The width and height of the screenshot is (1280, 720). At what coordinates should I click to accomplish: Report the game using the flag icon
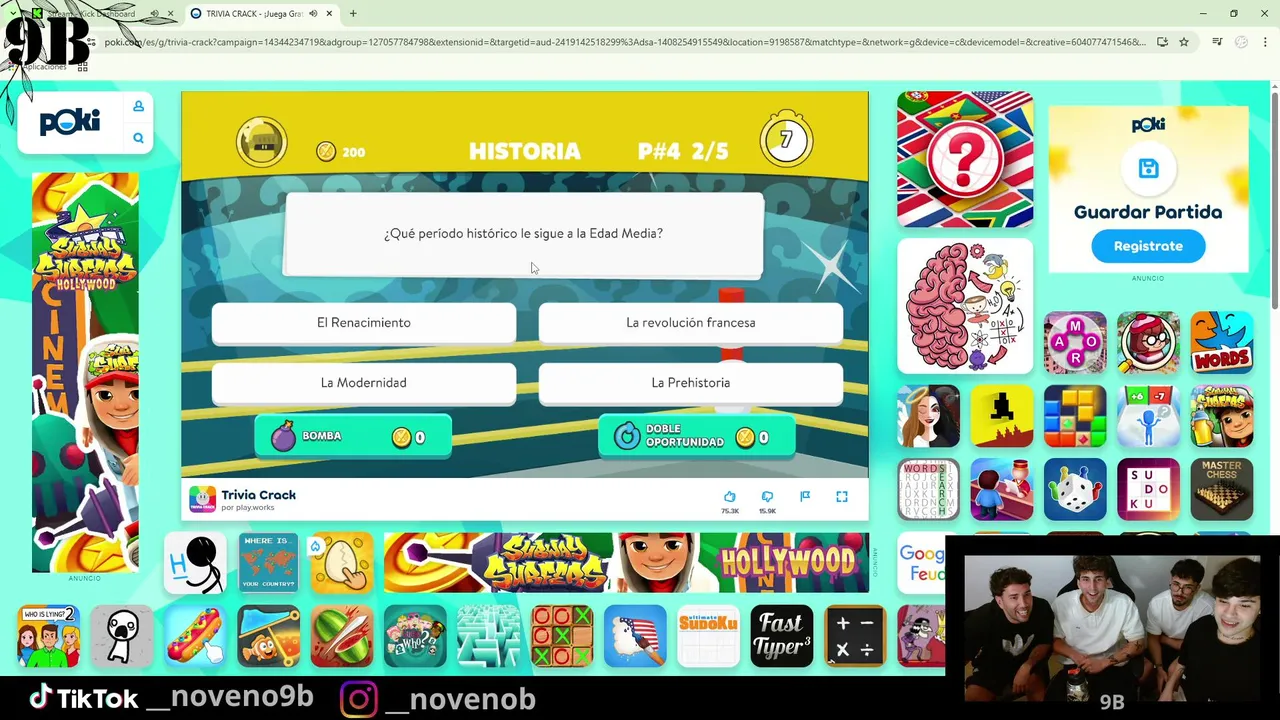(805, 496)
